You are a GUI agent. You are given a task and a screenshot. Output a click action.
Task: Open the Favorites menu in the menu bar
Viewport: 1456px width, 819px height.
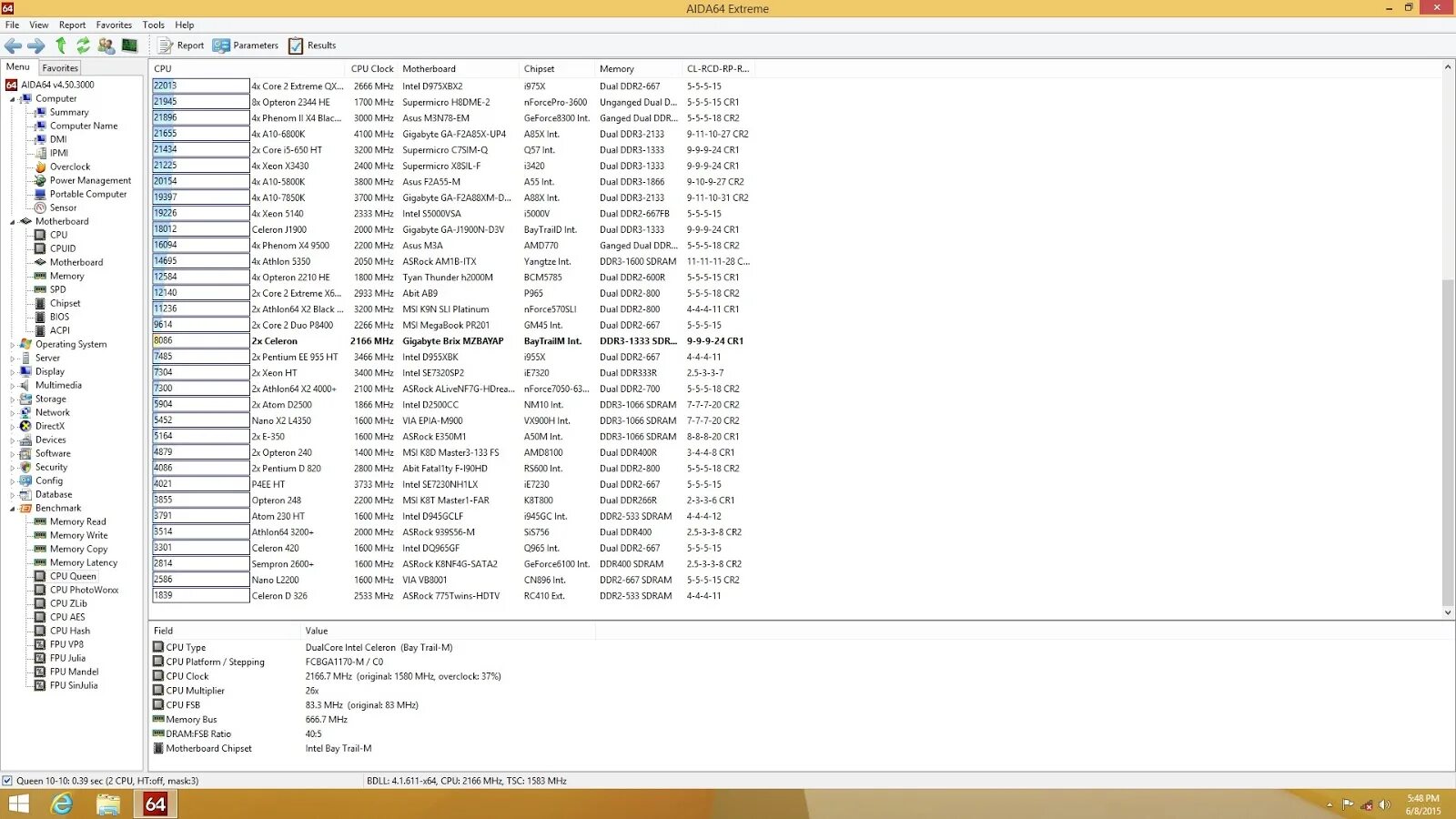pyautogui.click(x=114, y=25)
